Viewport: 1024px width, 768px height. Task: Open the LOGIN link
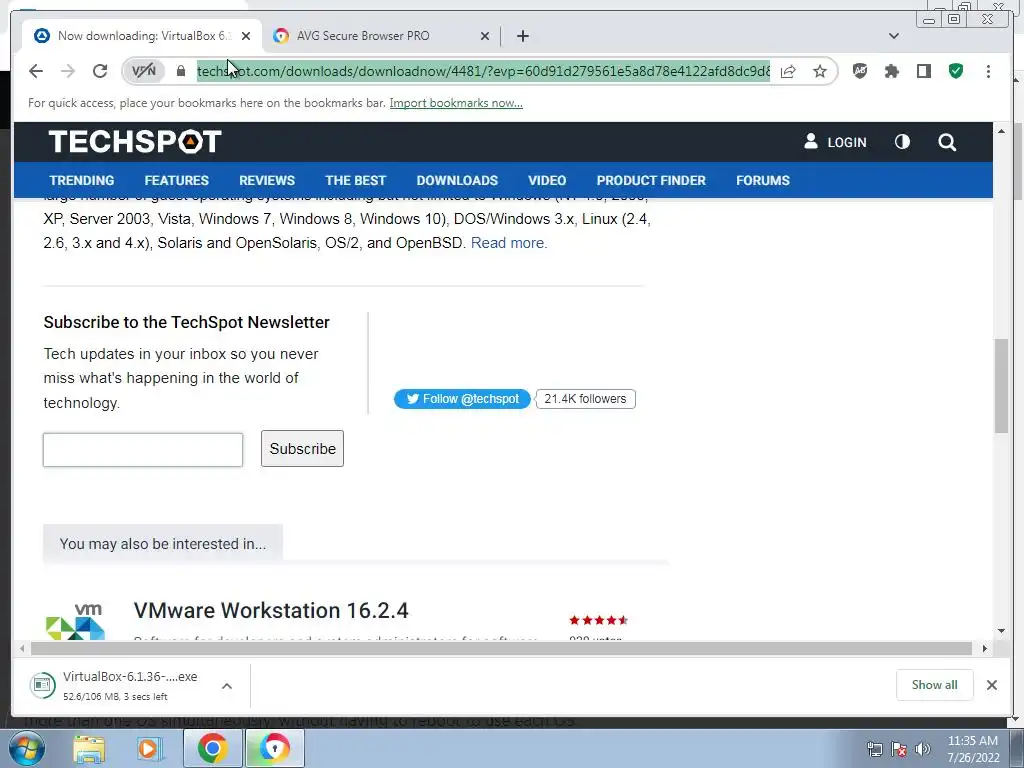click(835, 142)
